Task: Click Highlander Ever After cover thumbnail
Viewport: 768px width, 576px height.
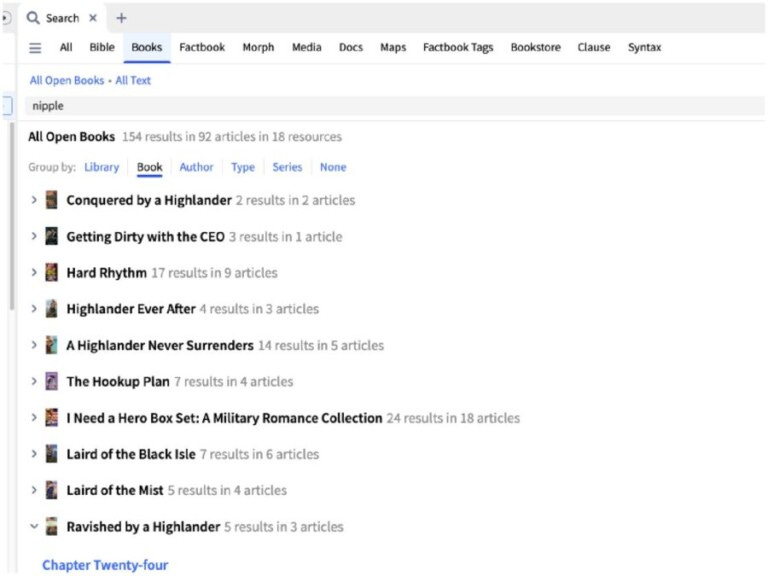Action: point(51,309)
